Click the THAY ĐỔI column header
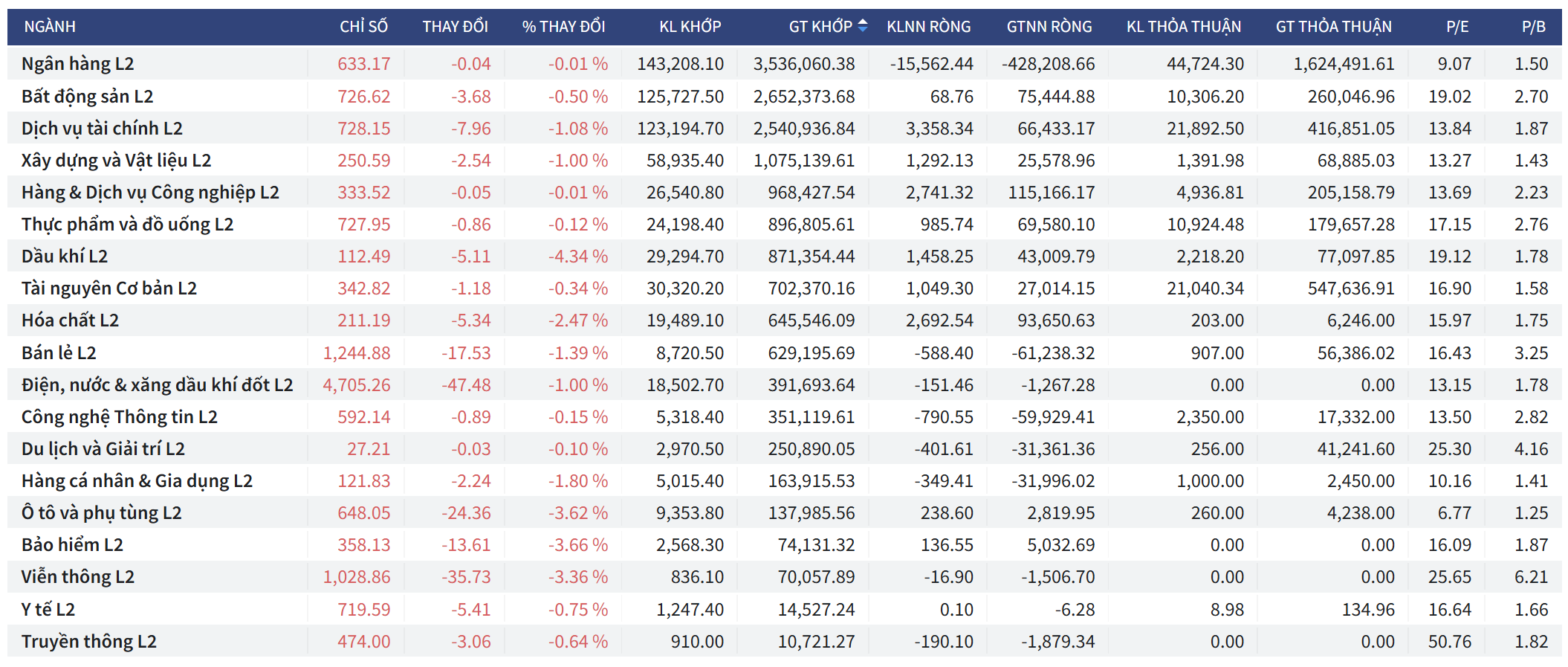Viewport: 1568px width, 667px height. coord(455,27)
